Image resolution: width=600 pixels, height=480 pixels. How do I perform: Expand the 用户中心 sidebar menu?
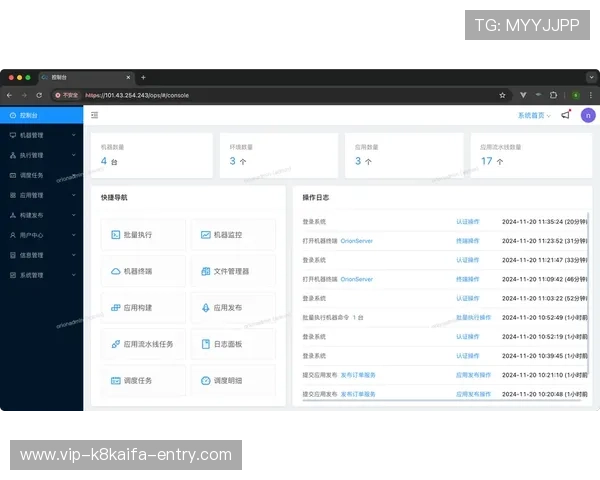pos(41,235)
